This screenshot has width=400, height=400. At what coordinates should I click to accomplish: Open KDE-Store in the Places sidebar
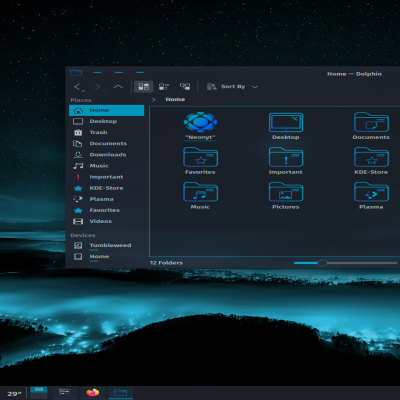click(107, 188)
